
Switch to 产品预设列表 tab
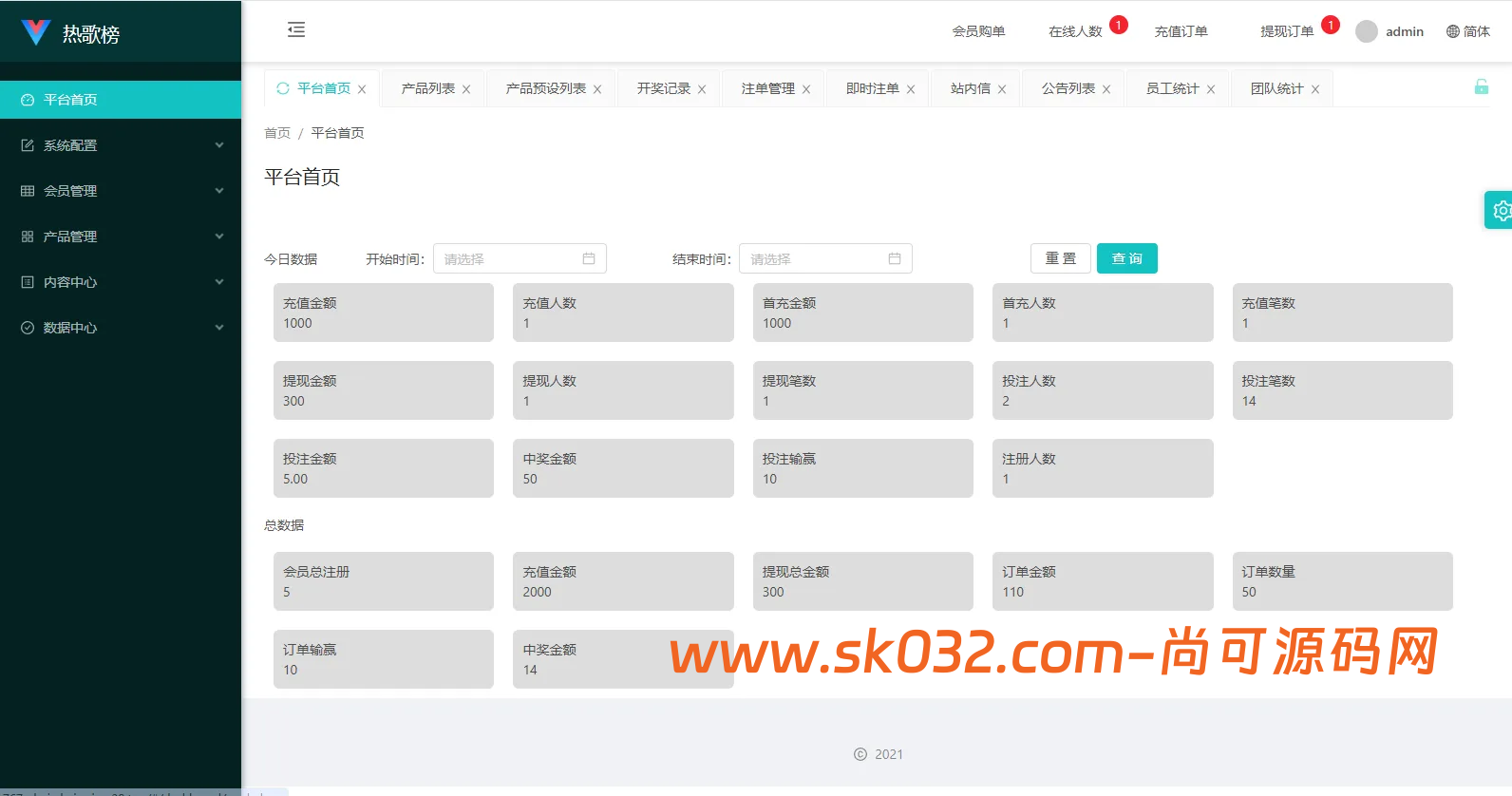click(x=545, y=88)
